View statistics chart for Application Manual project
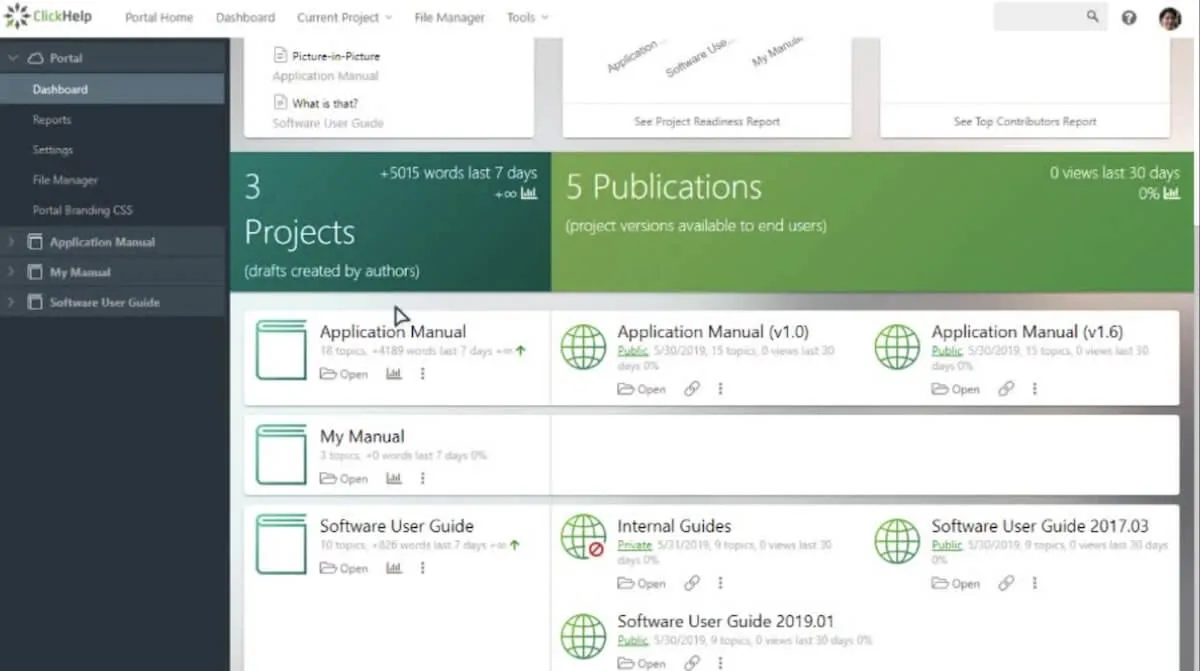The image size is (1200, 671). tap(394, 373)
